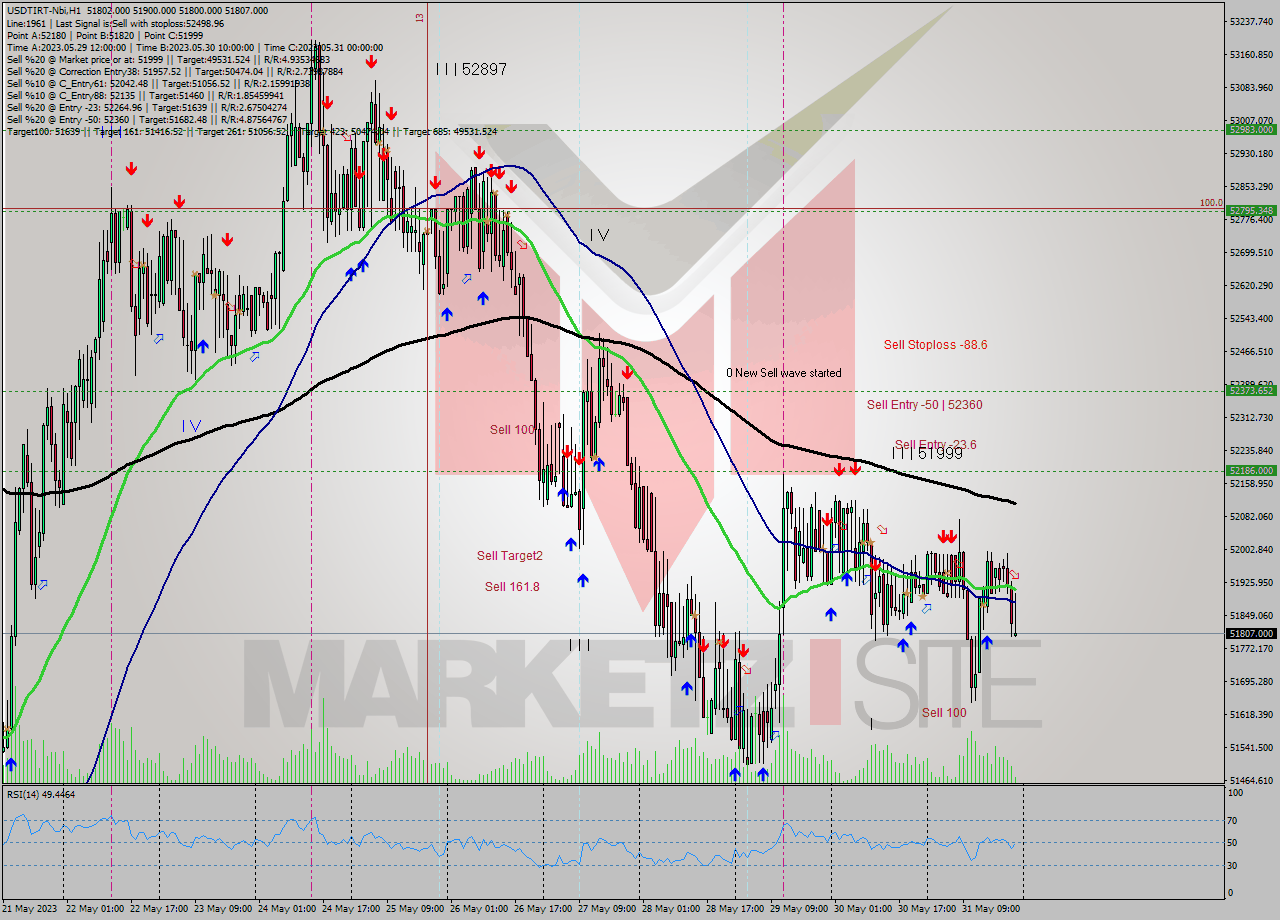Viewport: 1280px width, 920px height.
Task: Click '0 New Sell wave started' annotation
Action: [784, 373]
